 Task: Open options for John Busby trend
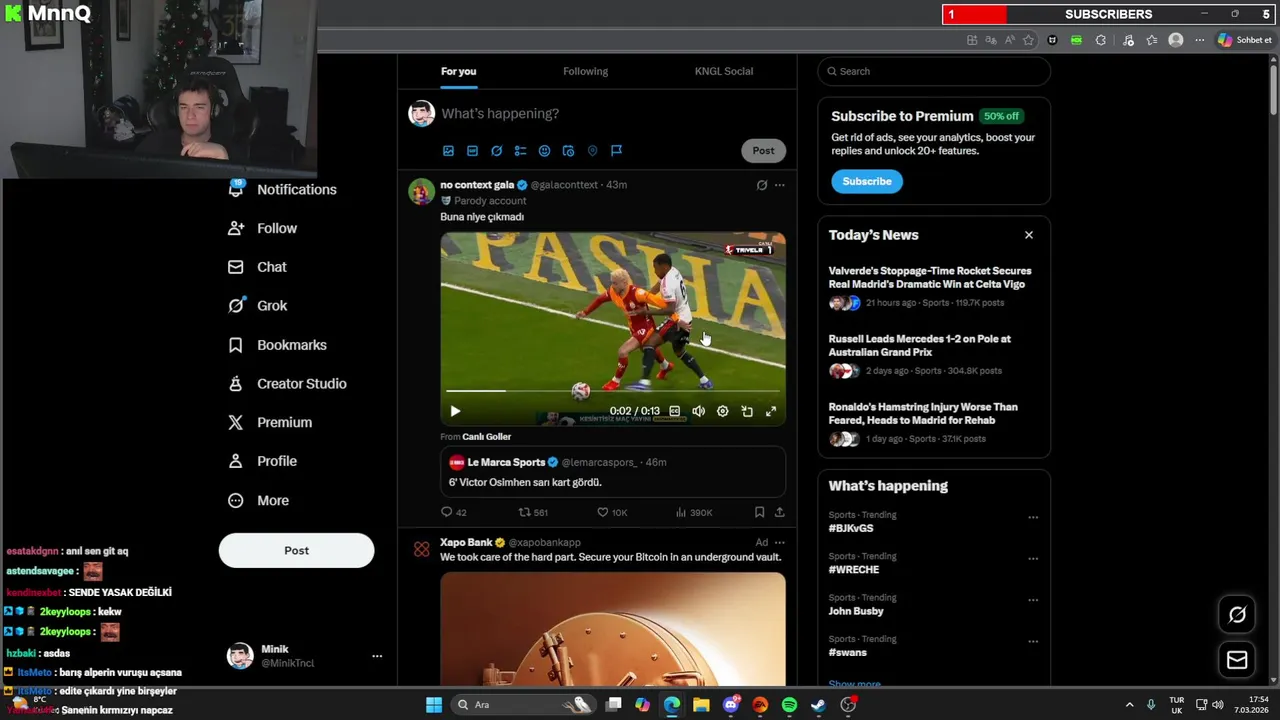[1033, 600]
